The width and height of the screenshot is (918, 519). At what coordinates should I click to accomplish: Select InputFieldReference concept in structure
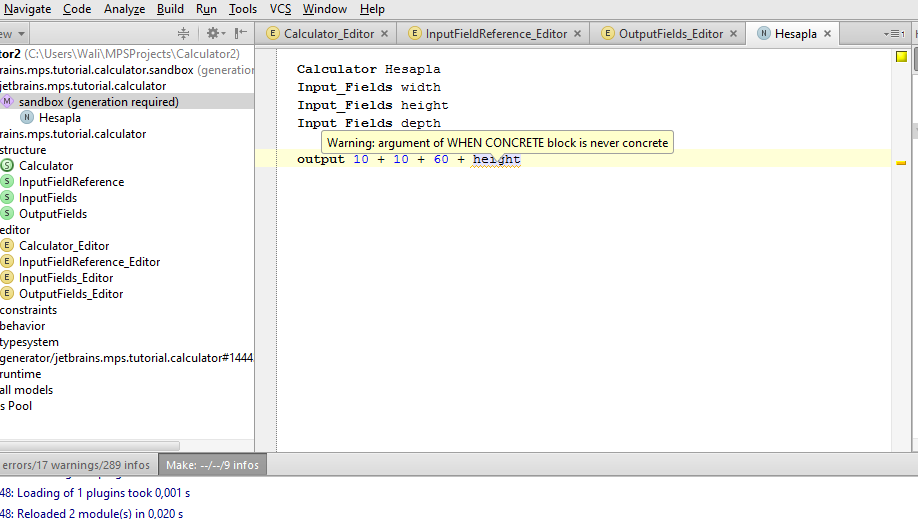(71, 182)
